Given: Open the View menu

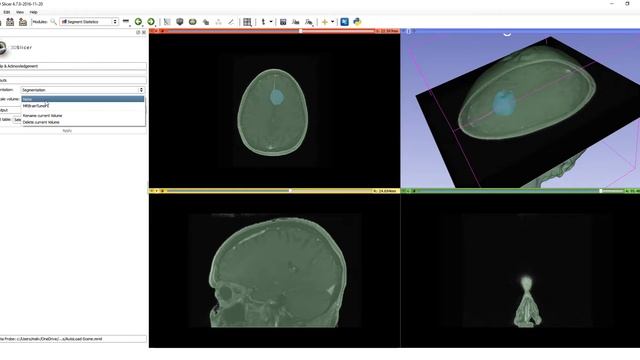Looking at the screenshot, I should (x=20, y=12).
